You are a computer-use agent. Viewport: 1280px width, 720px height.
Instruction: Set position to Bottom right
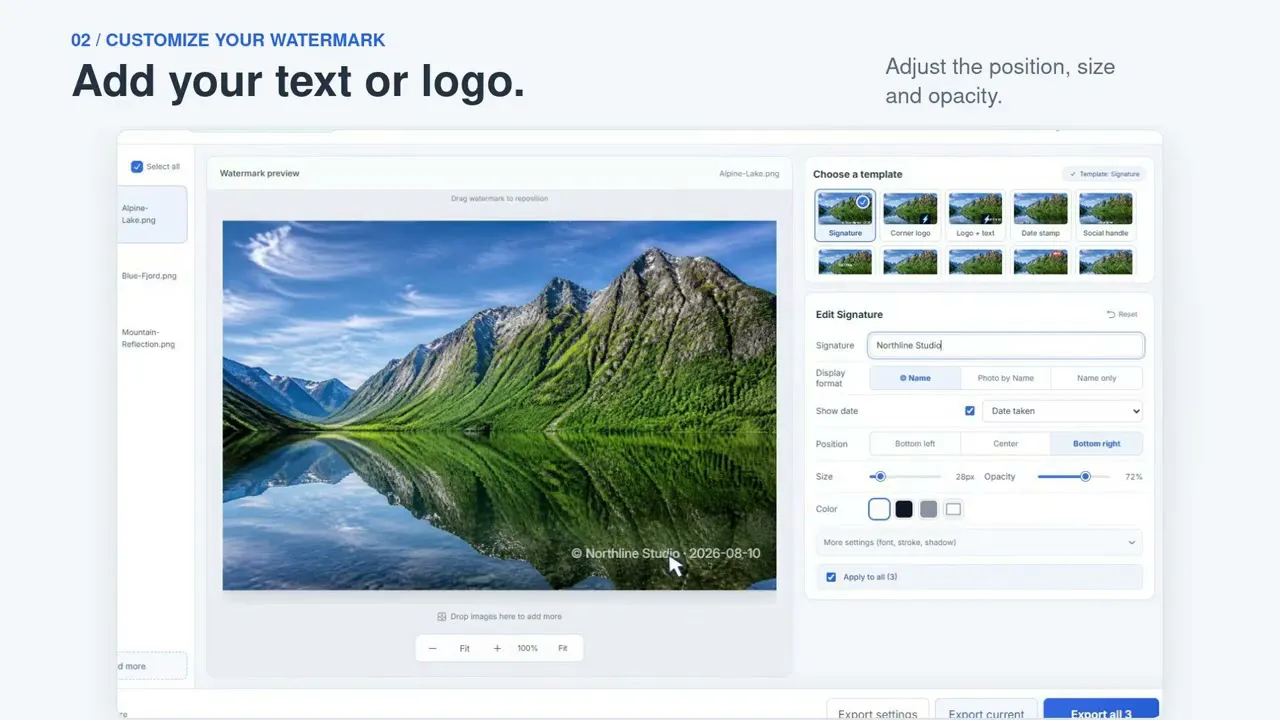(1097, 444)
